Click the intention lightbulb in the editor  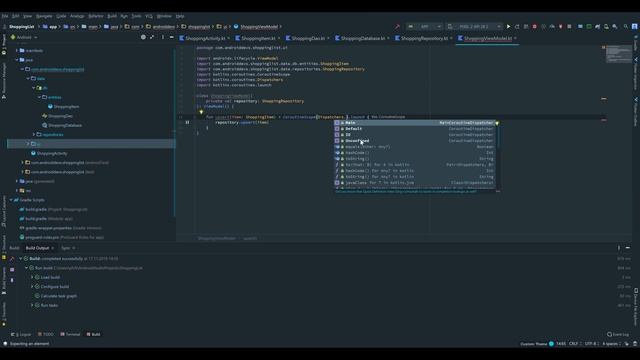click(201, 112)
